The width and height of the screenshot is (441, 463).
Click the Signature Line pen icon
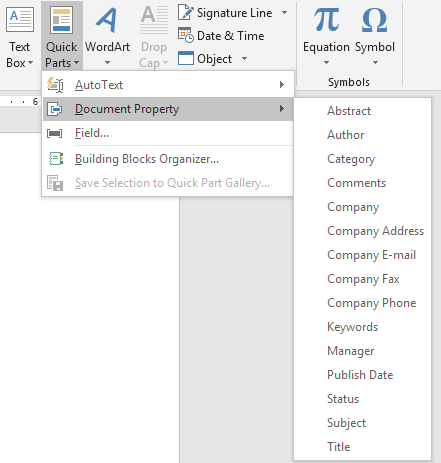185,13
